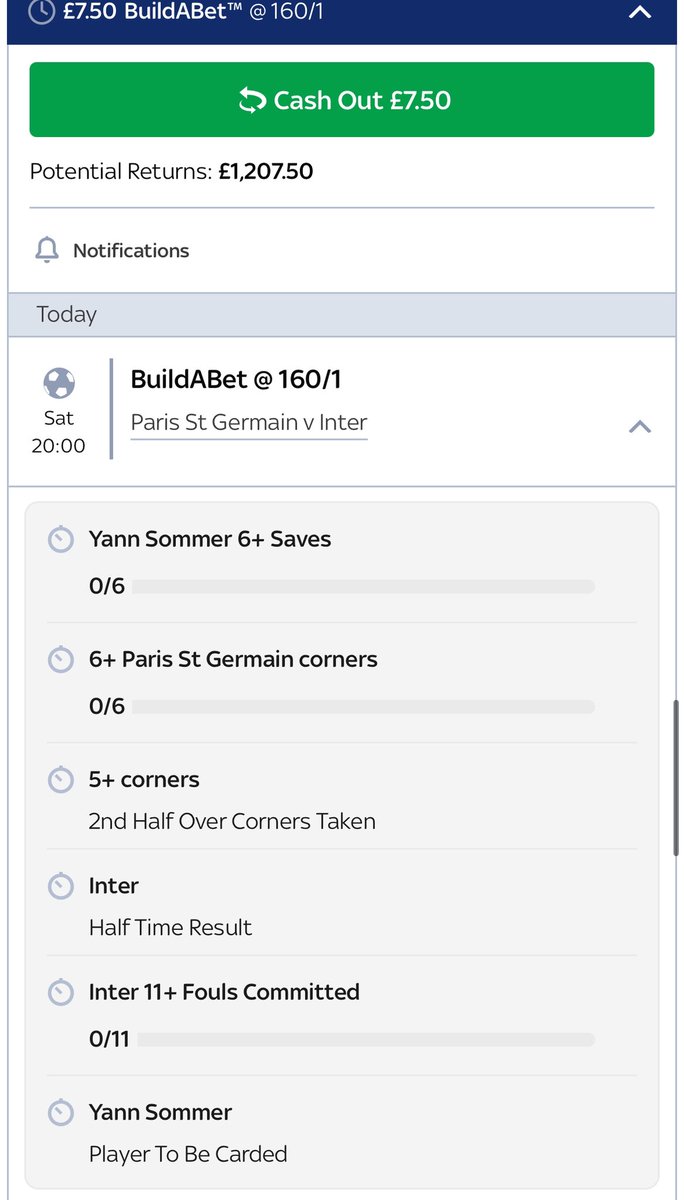Image resolution: width=684 pixels, height=1200 pixels.
Task: Collapse the BuildABet @ 160/1 selections
Action: click(x=639, y=427)
